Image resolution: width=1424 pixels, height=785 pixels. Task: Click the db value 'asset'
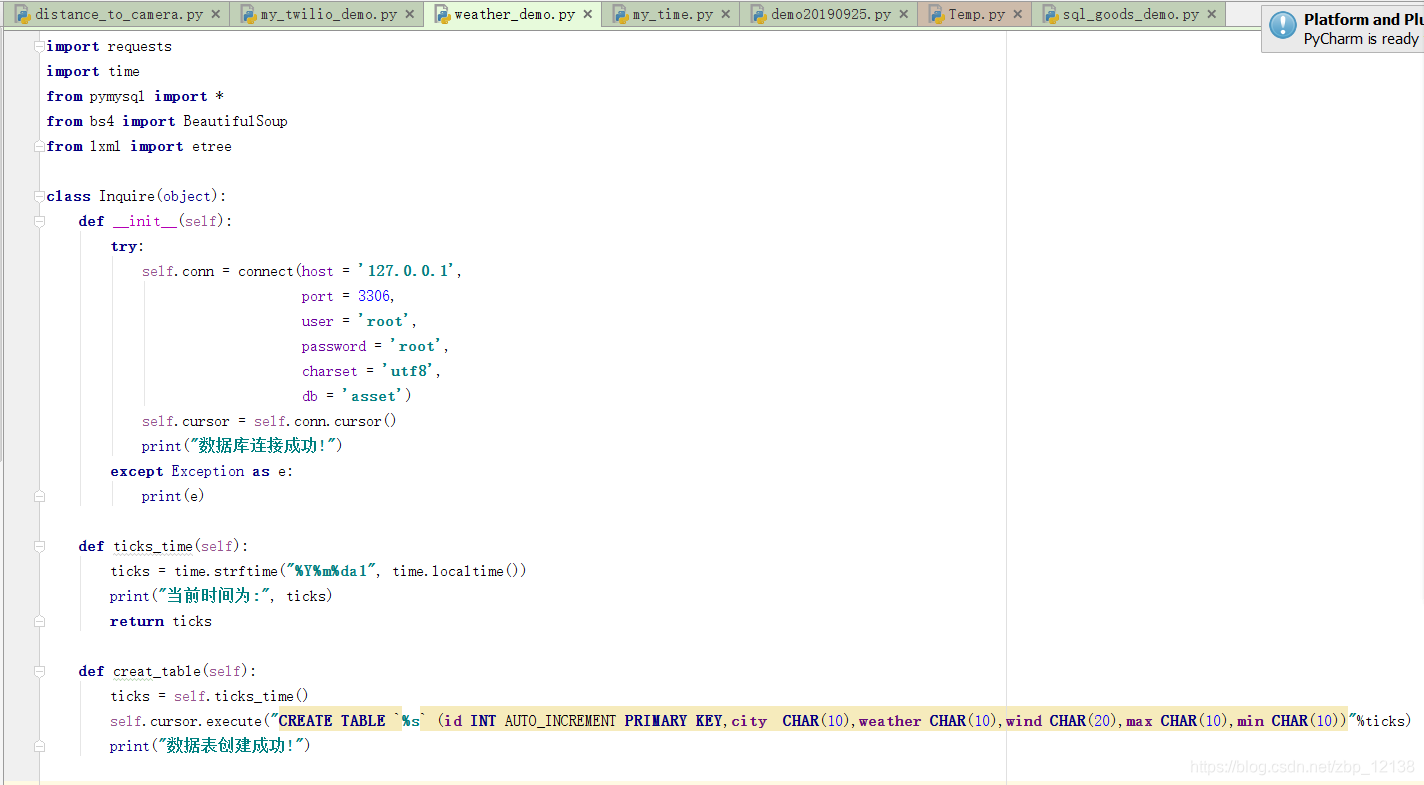coord(373,396)
